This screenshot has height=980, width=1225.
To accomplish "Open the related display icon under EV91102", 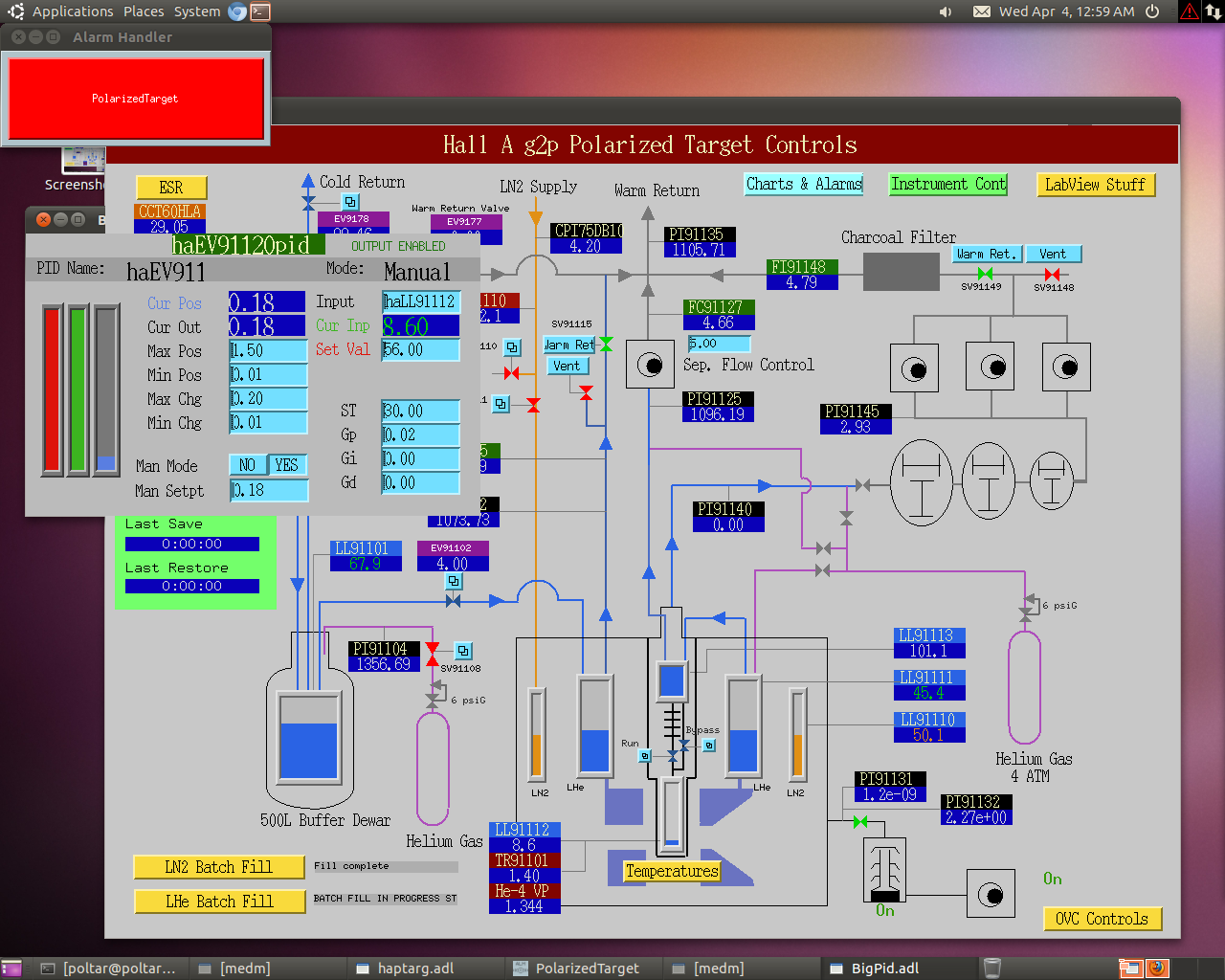I will 455,581.
